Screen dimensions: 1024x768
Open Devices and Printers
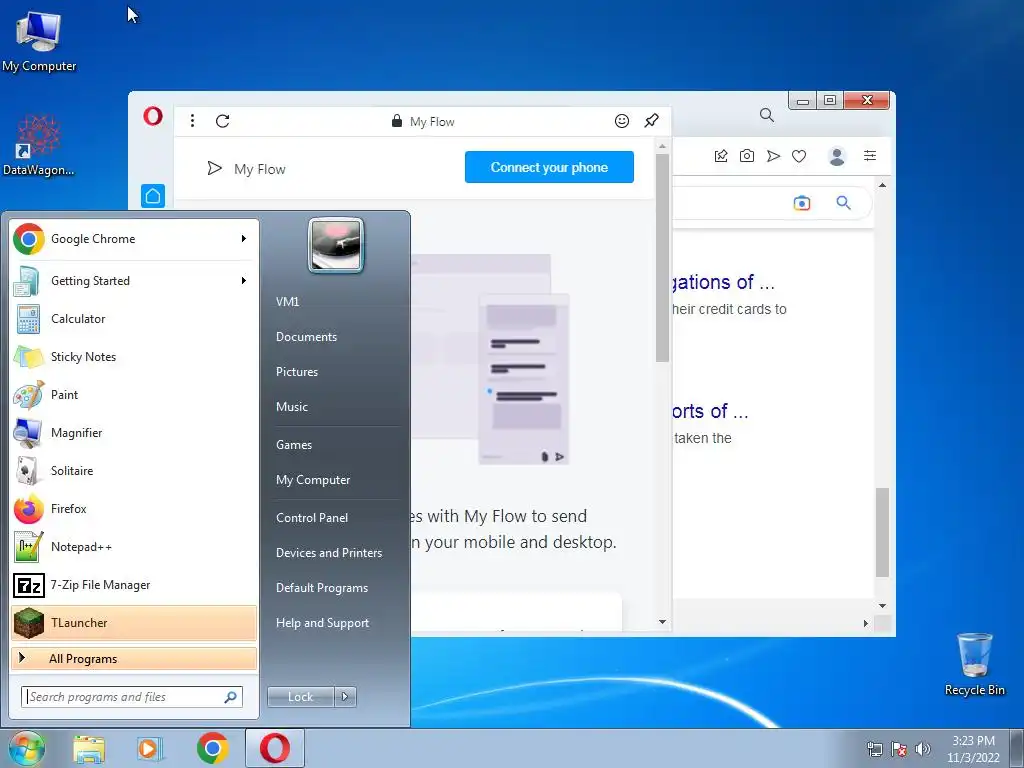point(329,552)
